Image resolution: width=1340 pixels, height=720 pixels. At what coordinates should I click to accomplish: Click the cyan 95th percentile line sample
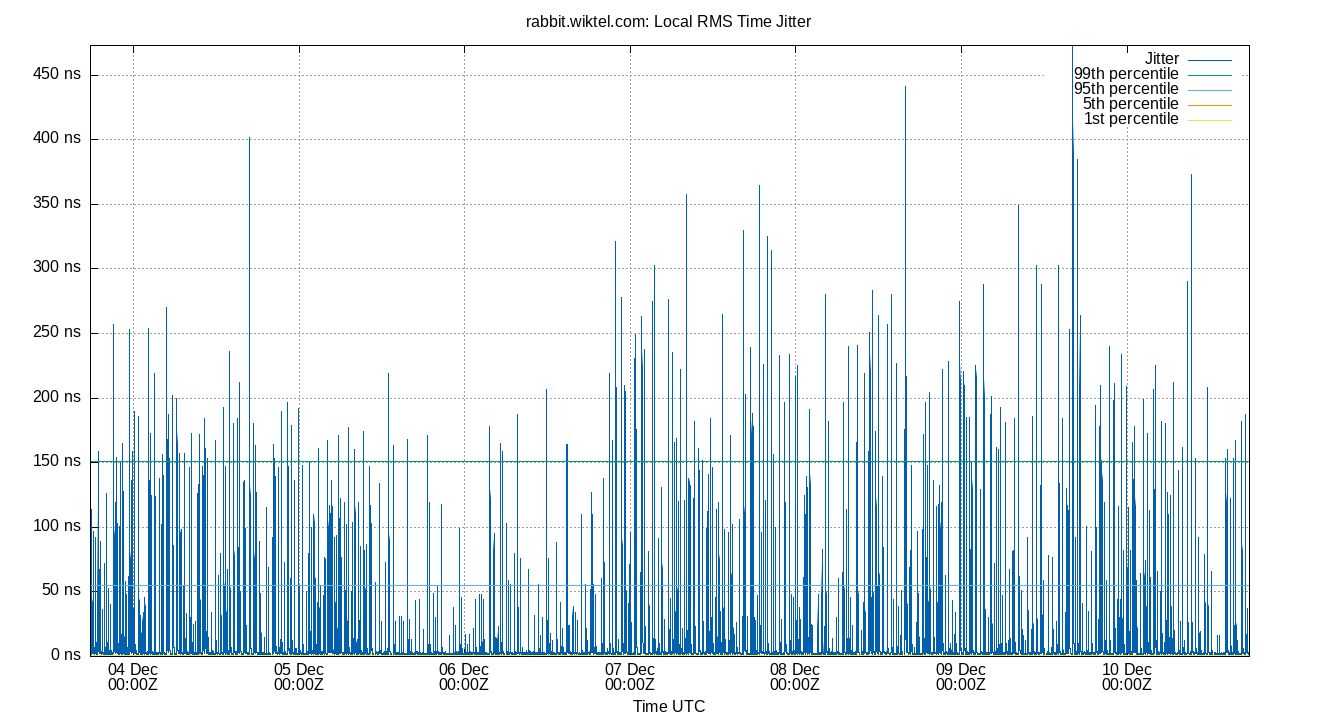[1210, 88]
